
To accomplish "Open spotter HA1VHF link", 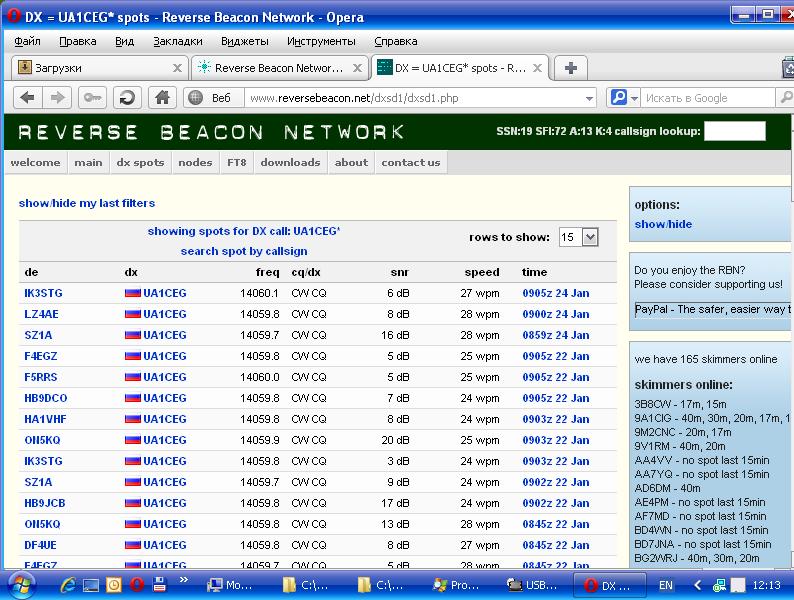I will [x=45, y=419].
